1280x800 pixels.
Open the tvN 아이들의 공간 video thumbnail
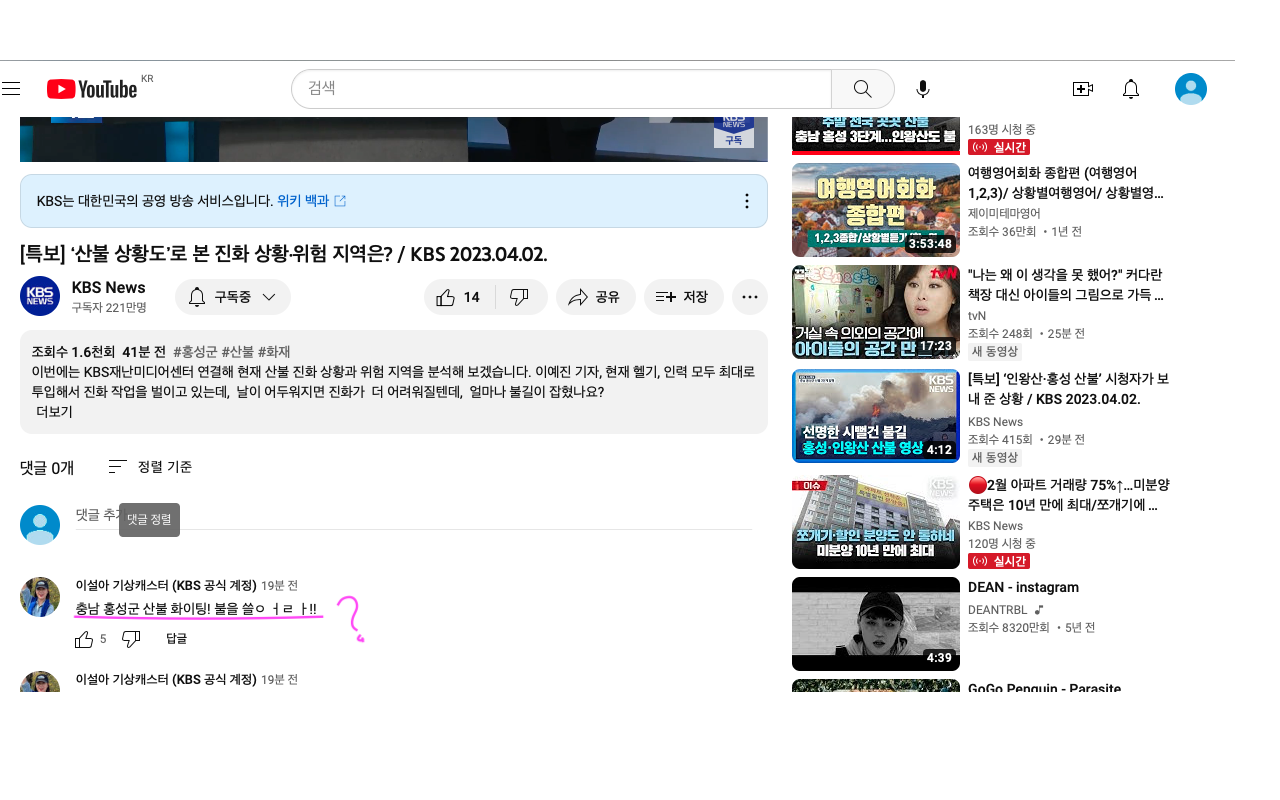pyautogui.click(x=876, y=312)
